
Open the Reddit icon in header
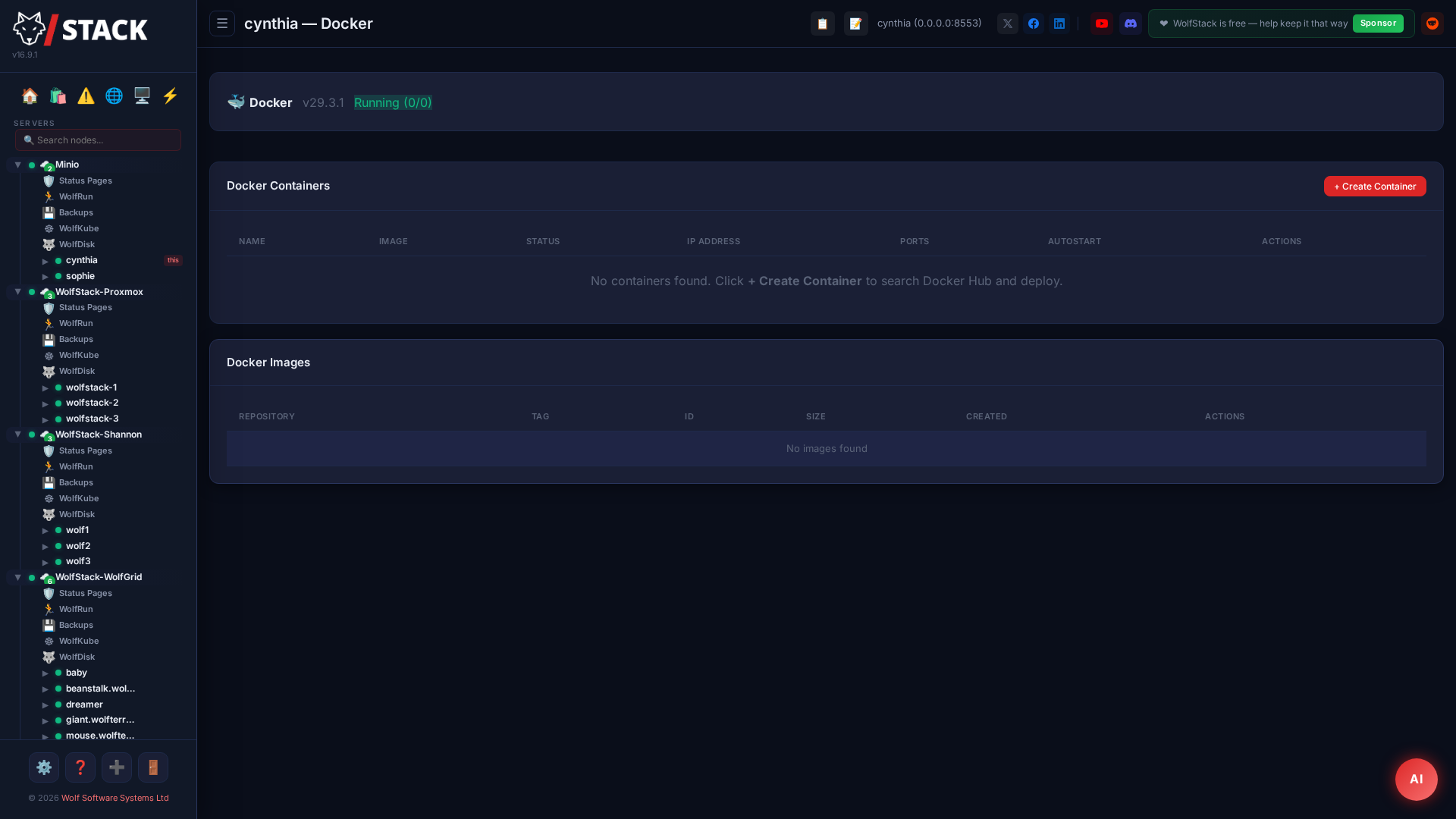click(x=1432, y=24)
